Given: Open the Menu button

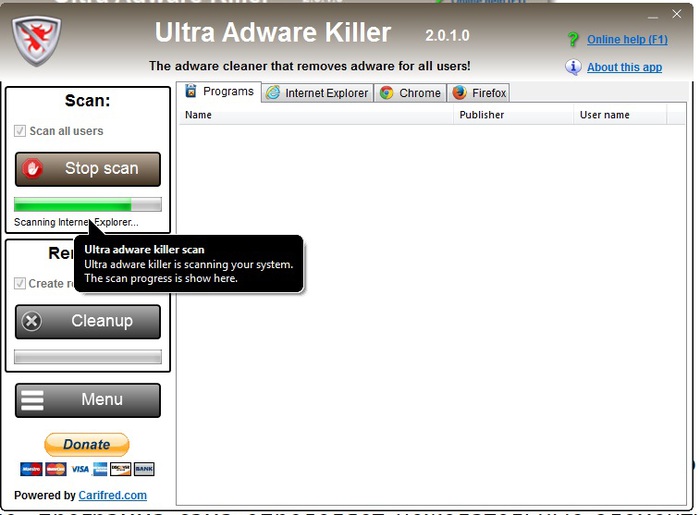Looking at the screenshot, I should coord(88,400).
